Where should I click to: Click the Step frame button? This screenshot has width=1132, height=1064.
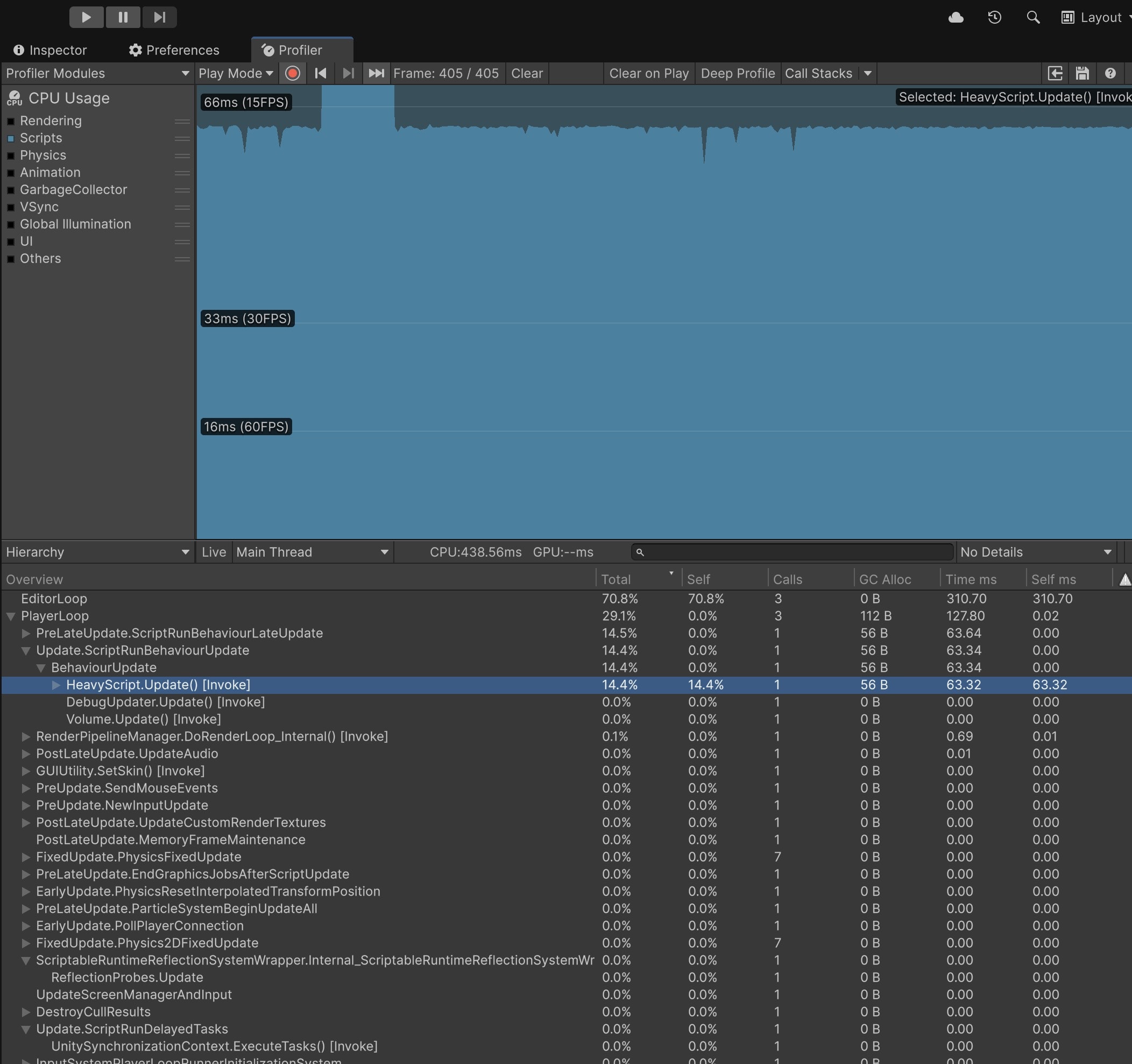[159, 17]
